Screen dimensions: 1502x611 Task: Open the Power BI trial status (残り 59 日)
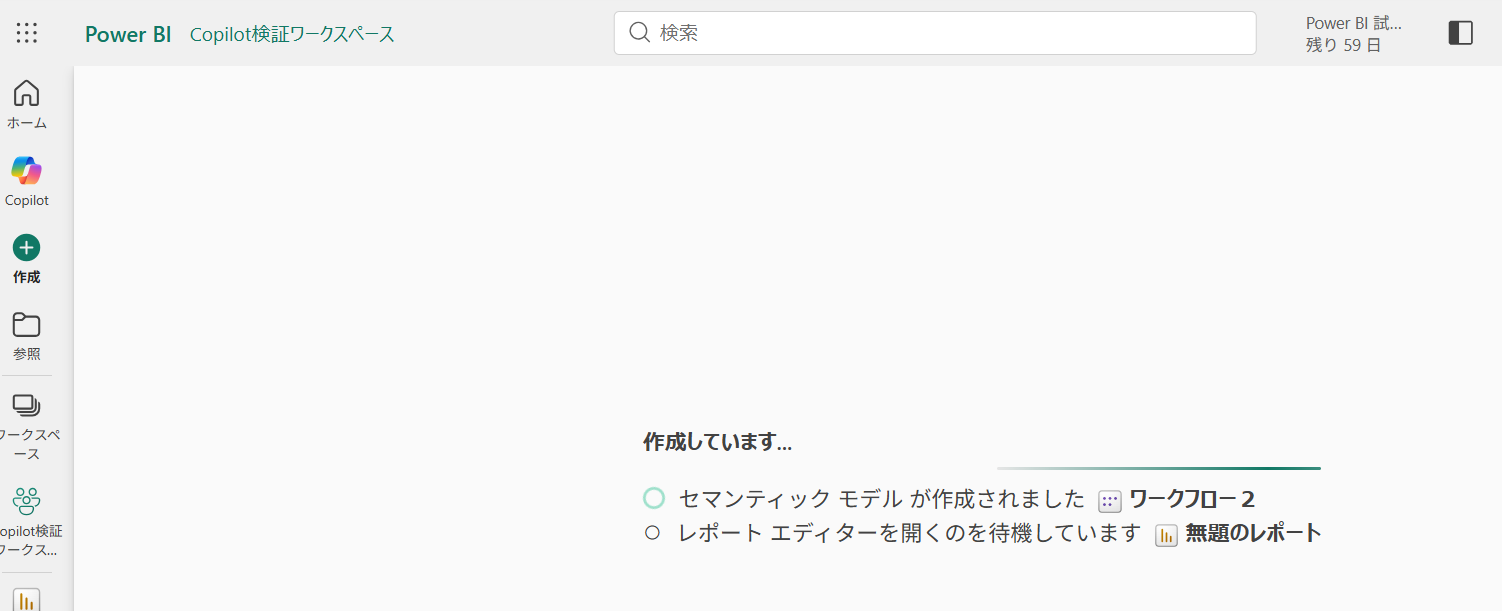tap(1354, 34)
